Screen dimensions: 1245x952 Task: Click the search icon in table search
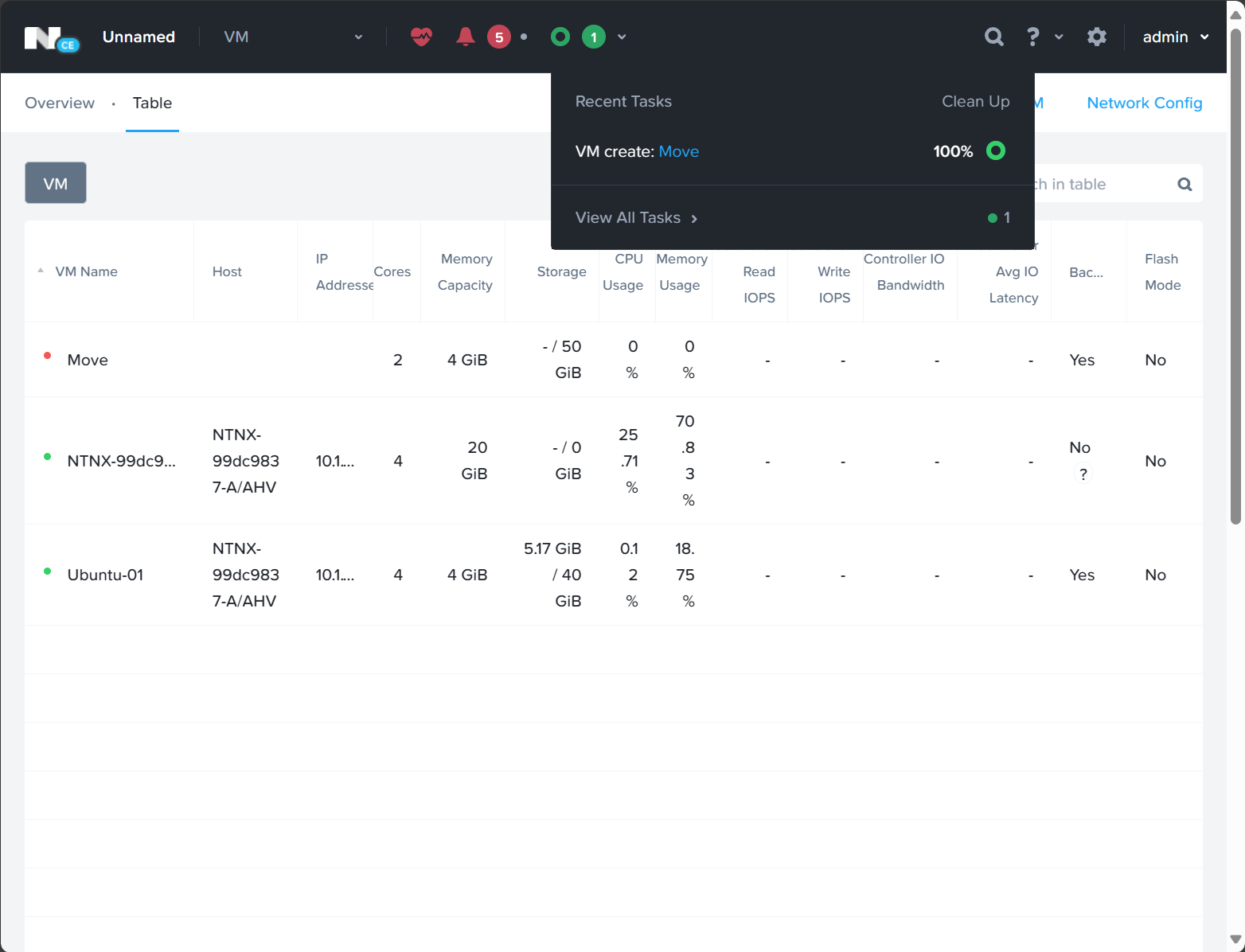(1185, 185)
